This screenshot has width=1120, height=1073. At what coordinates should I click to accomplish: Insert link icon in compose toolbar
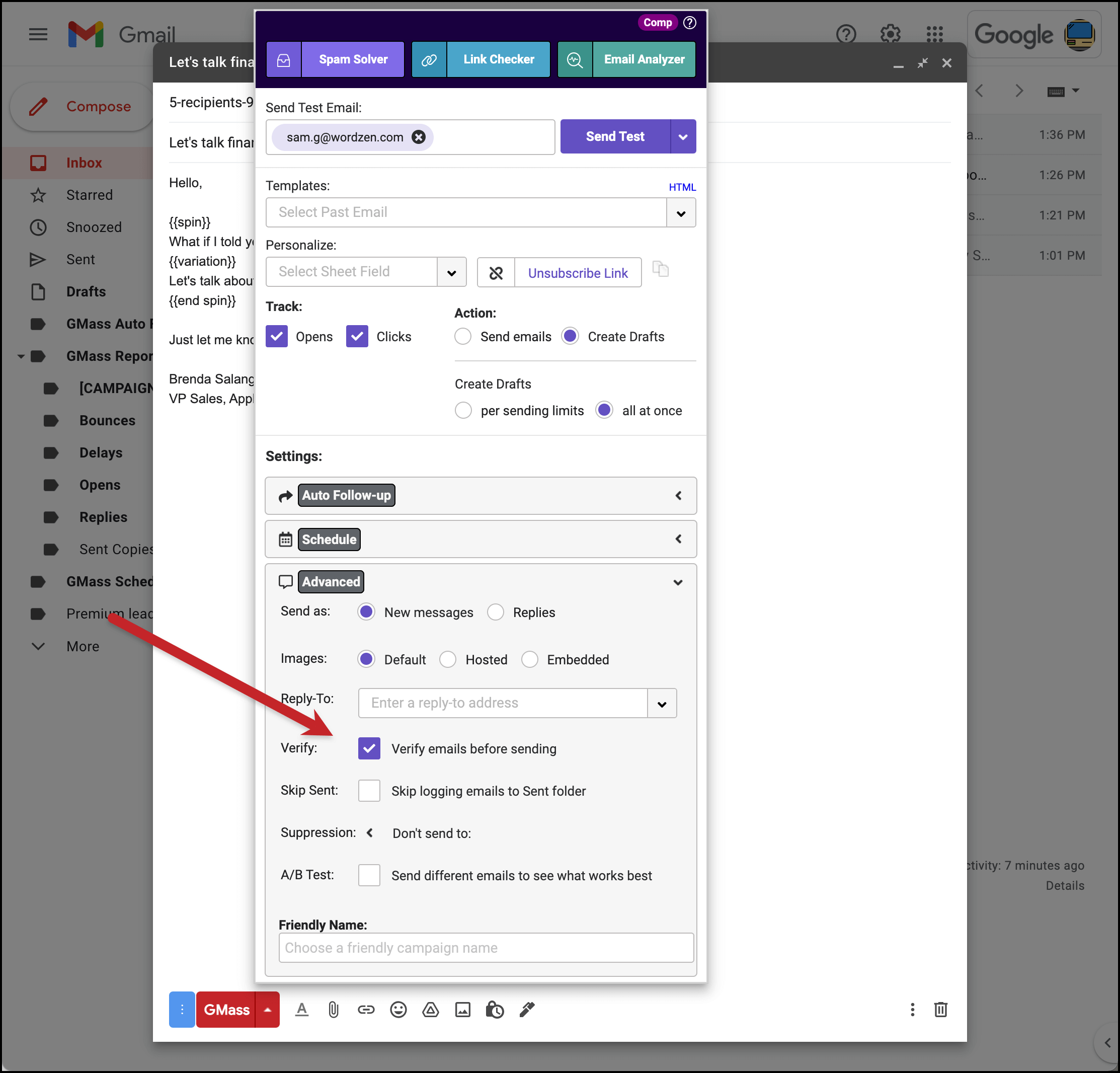pyautogui.click(x=366, y=1010)
